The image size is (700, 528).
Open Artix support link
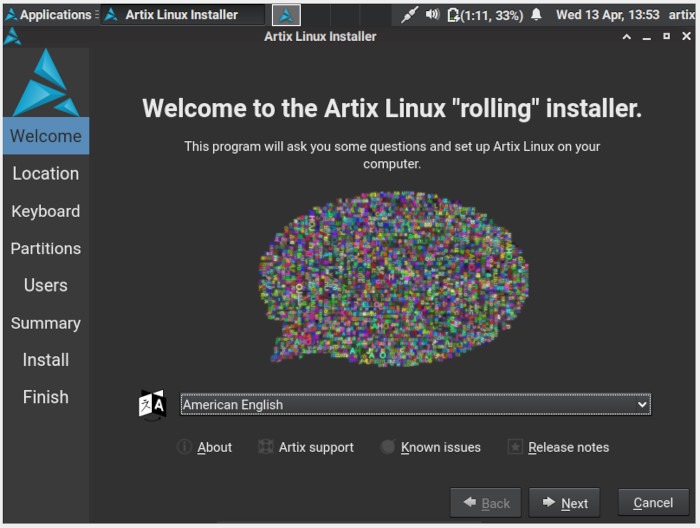coord(306,447)
